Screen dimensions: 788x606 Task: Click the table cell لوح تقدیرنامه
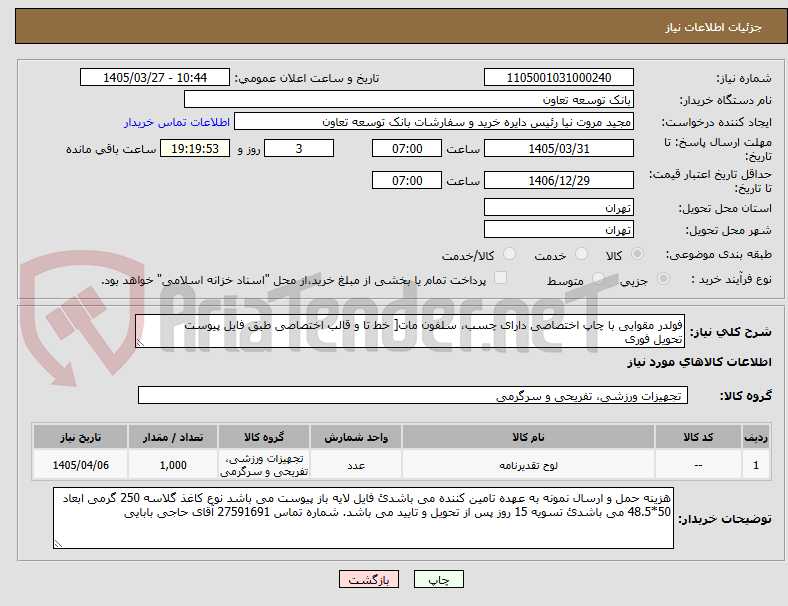pos(528,465)
